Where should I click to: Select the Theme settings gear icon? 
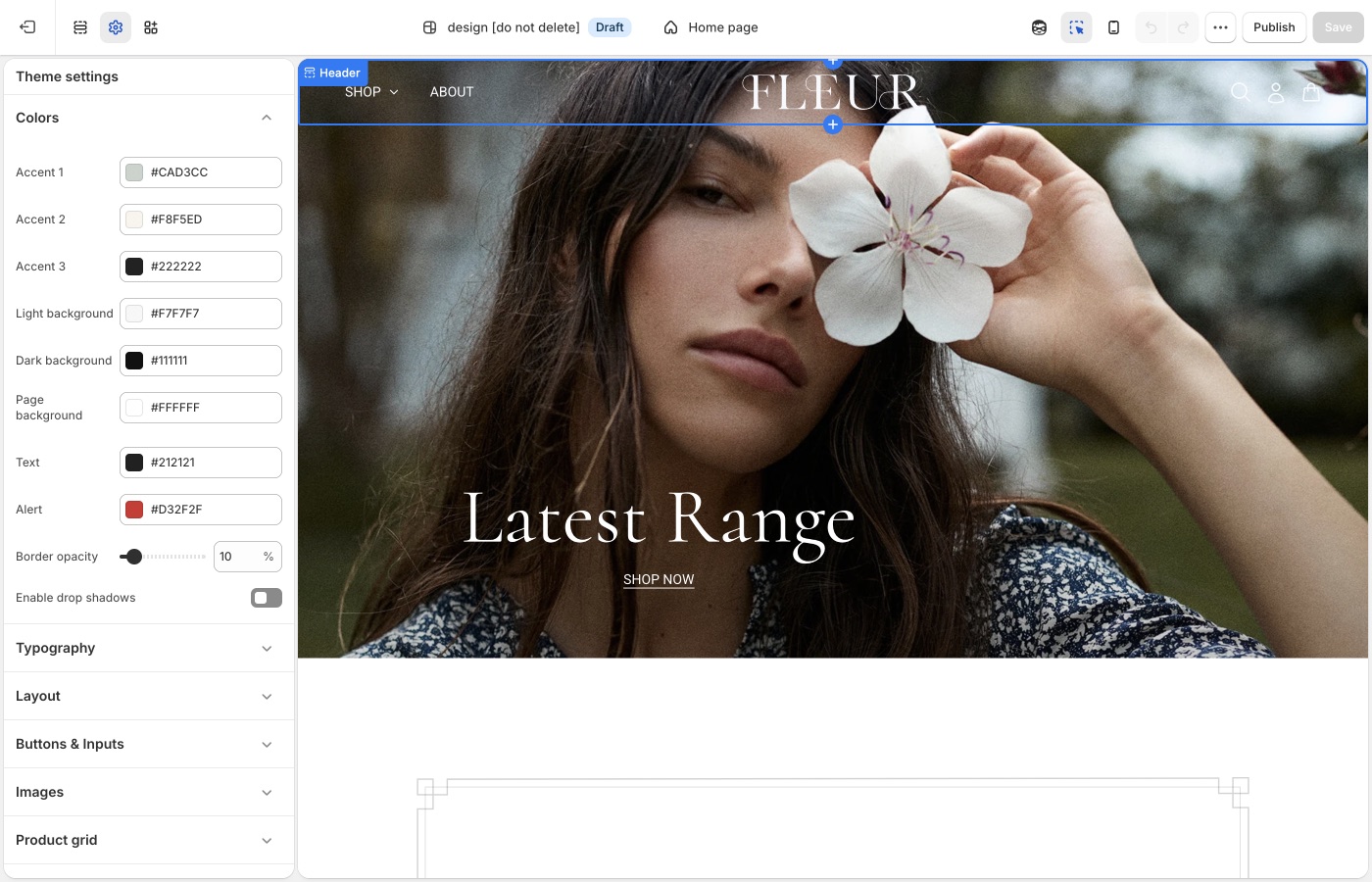[x=116, y=27]
